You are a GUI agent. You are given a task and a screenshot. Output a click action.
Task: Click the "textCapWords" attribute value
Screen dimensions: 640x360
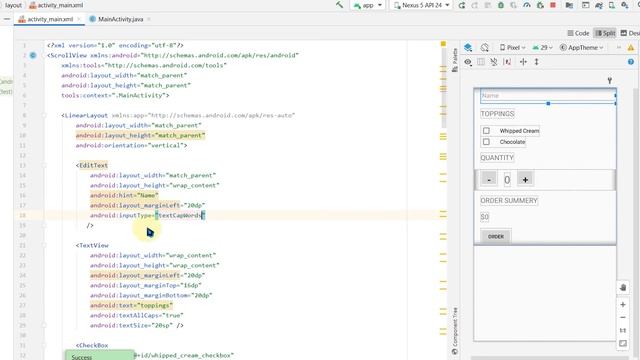180,215
